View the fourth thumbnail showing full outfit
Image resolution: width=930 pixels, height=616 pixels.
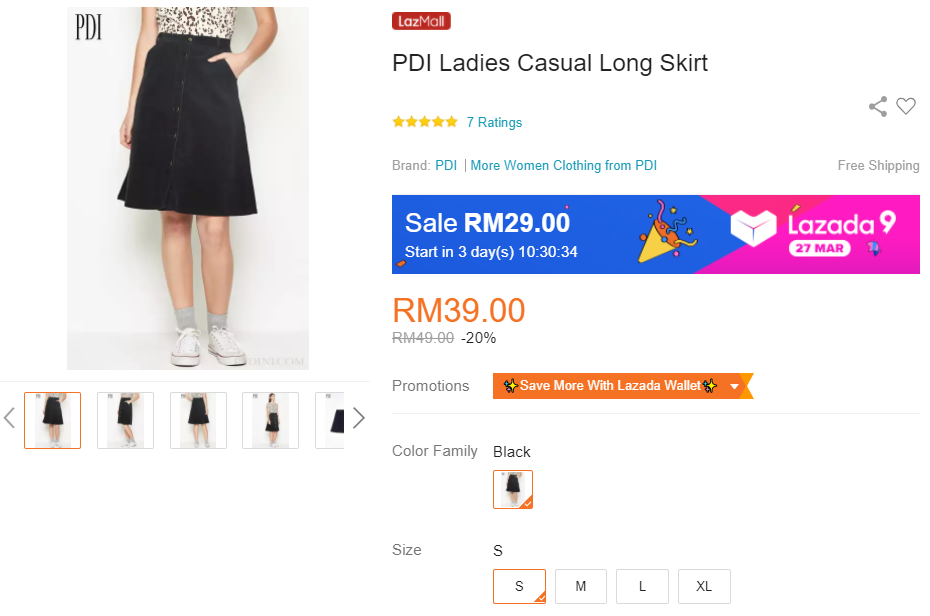pyautogui.click(x=270, y=420)
